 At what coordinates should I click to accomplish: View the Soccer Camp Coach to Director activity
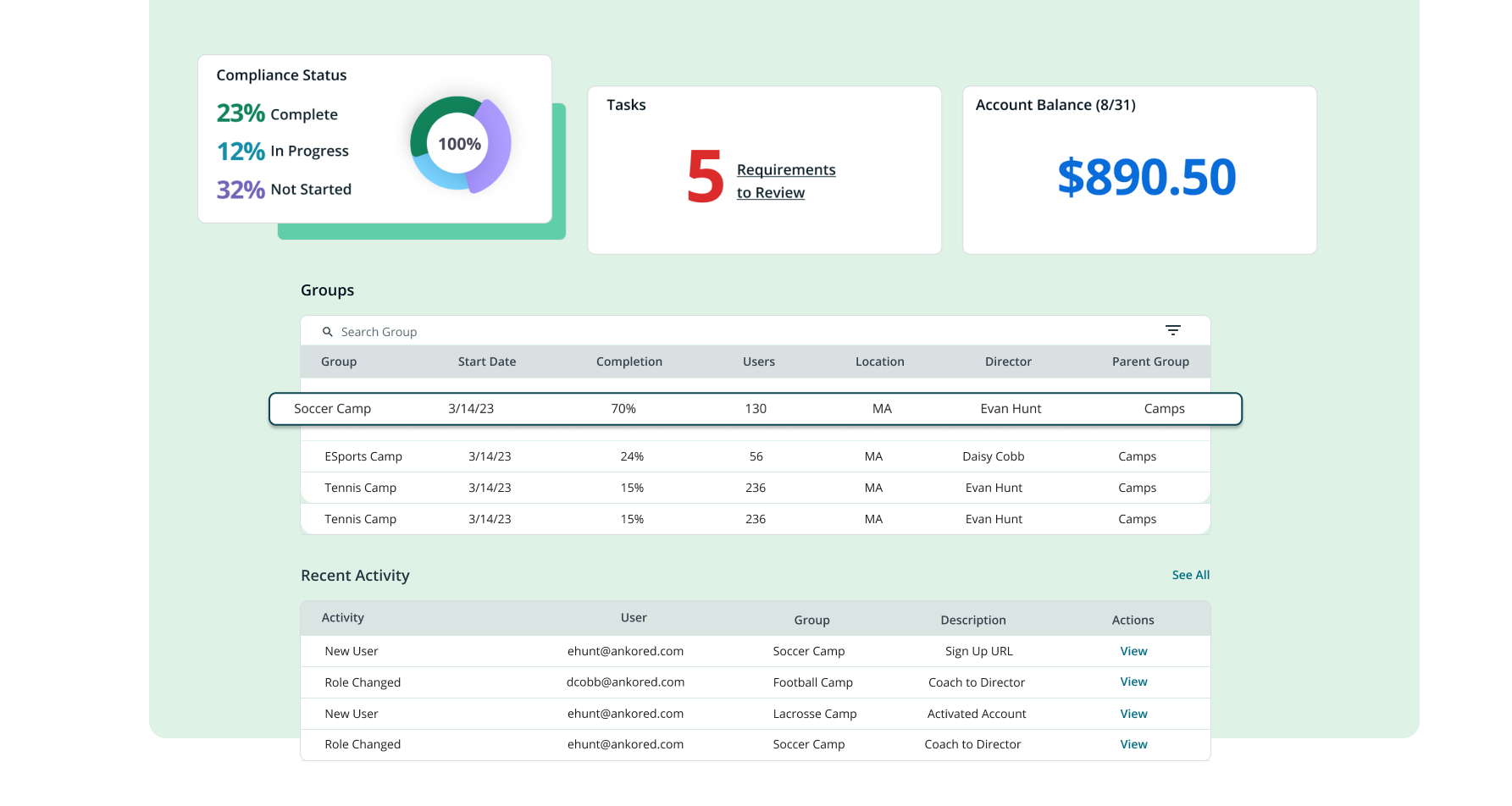coord(1133,744)
